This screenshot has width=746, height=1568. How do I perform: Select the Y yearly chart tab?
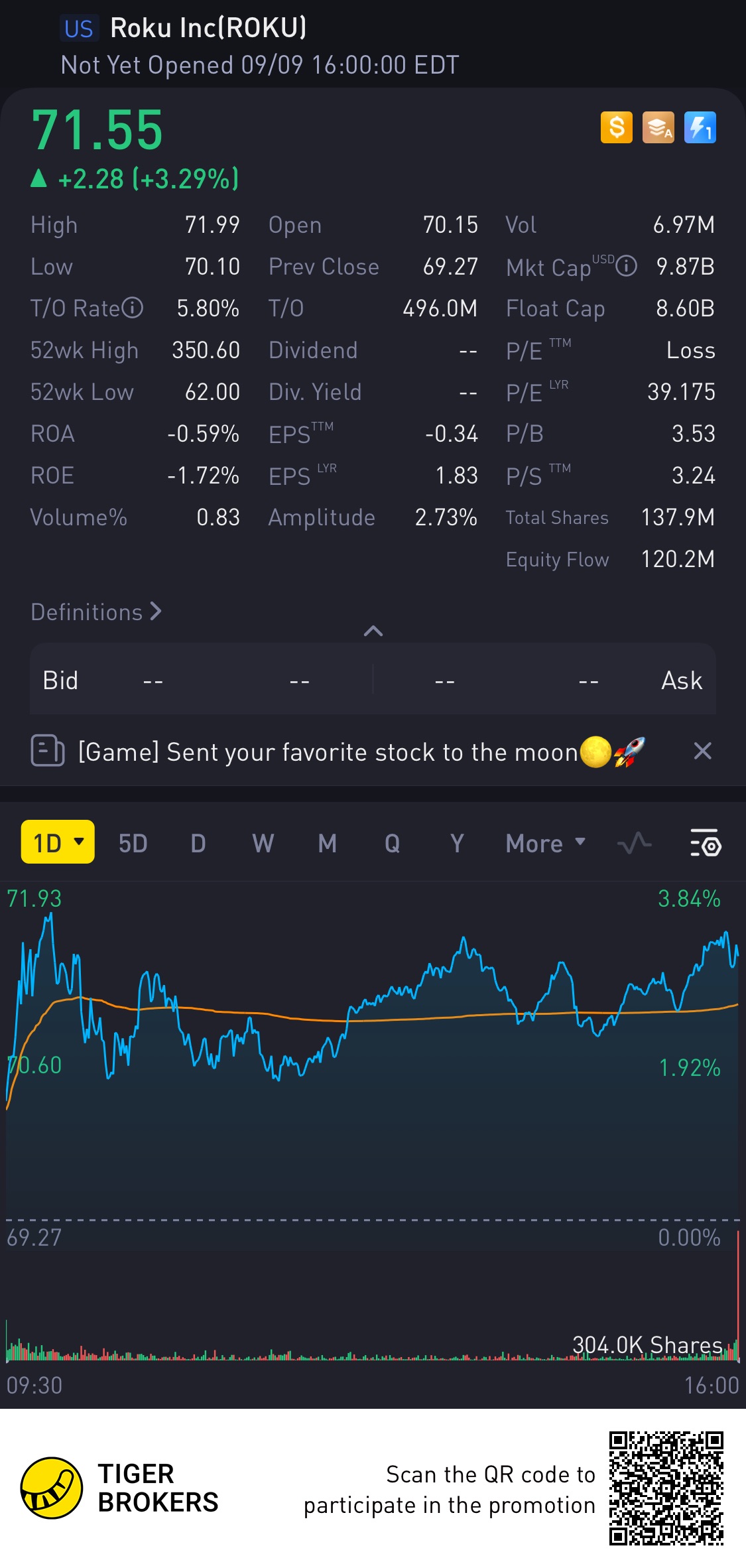click(457, 843)
